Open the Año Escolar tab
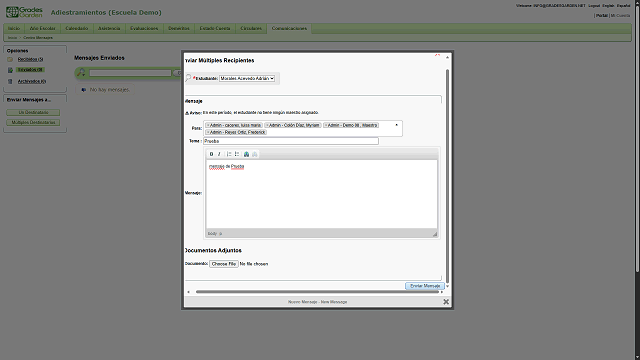The height and width of the screenshot is (360, 640). coord(42,29)
